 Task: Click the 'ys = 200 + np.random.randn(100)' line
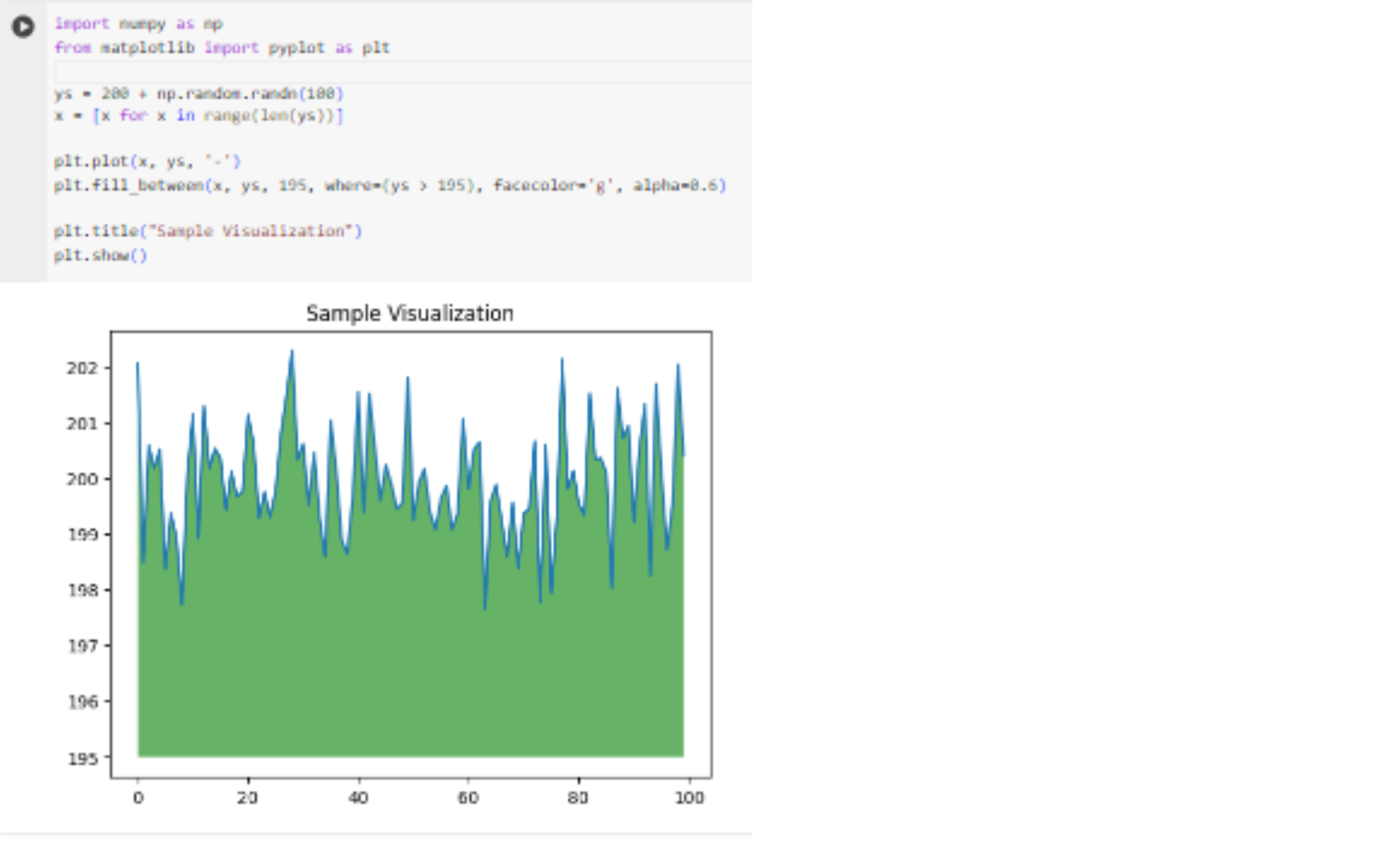tap(198, 93)
